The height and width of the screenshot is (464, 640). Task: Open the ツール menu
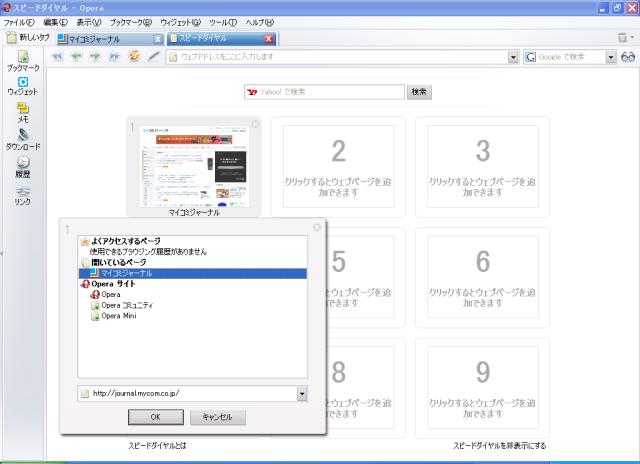pos(223,22)
